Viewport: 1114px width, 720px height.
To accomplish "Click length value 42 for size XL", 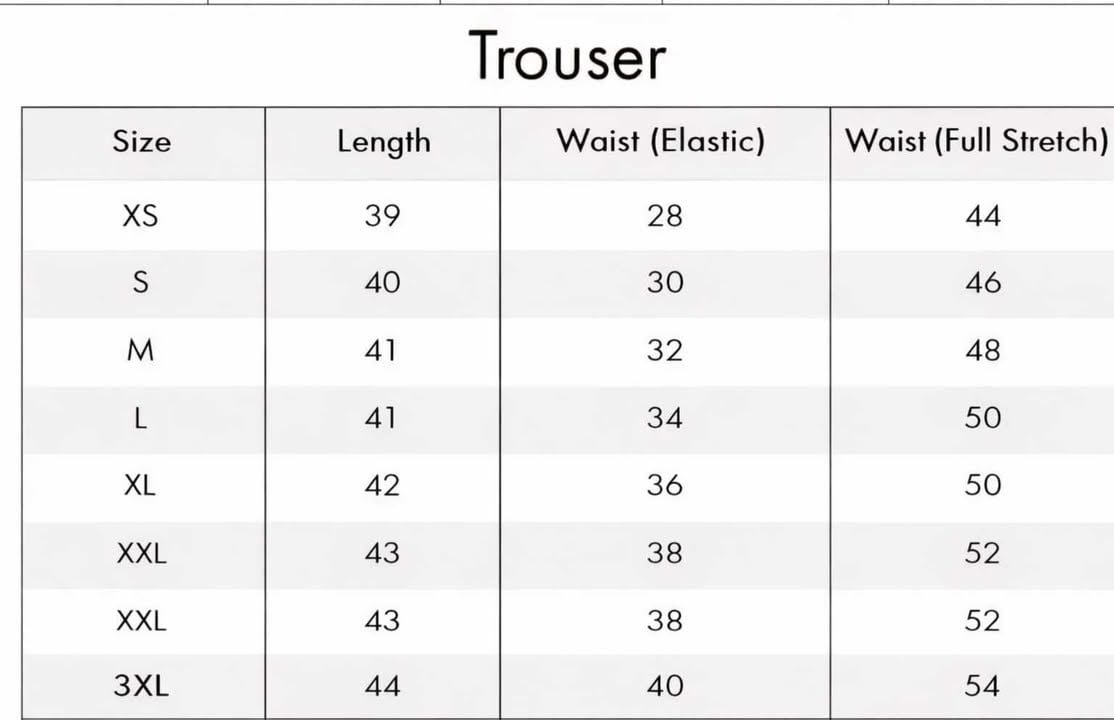I will click(382, 485).
